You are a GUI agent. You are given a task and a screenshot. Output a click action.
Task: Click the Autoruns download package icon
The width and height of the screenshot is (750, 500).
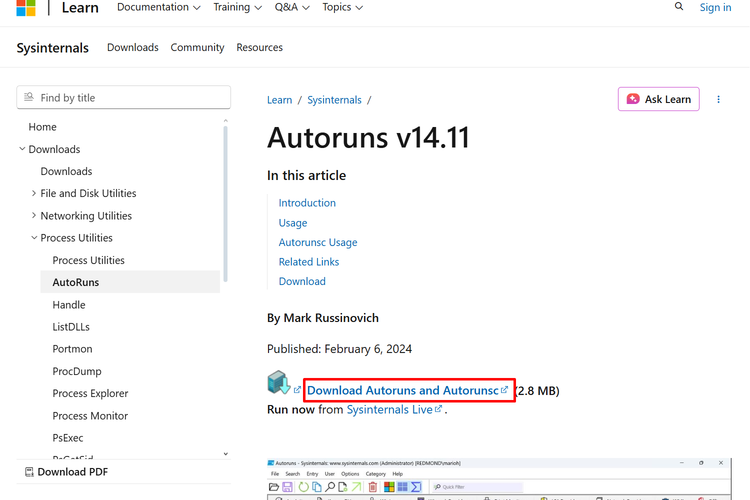(279, 384)
